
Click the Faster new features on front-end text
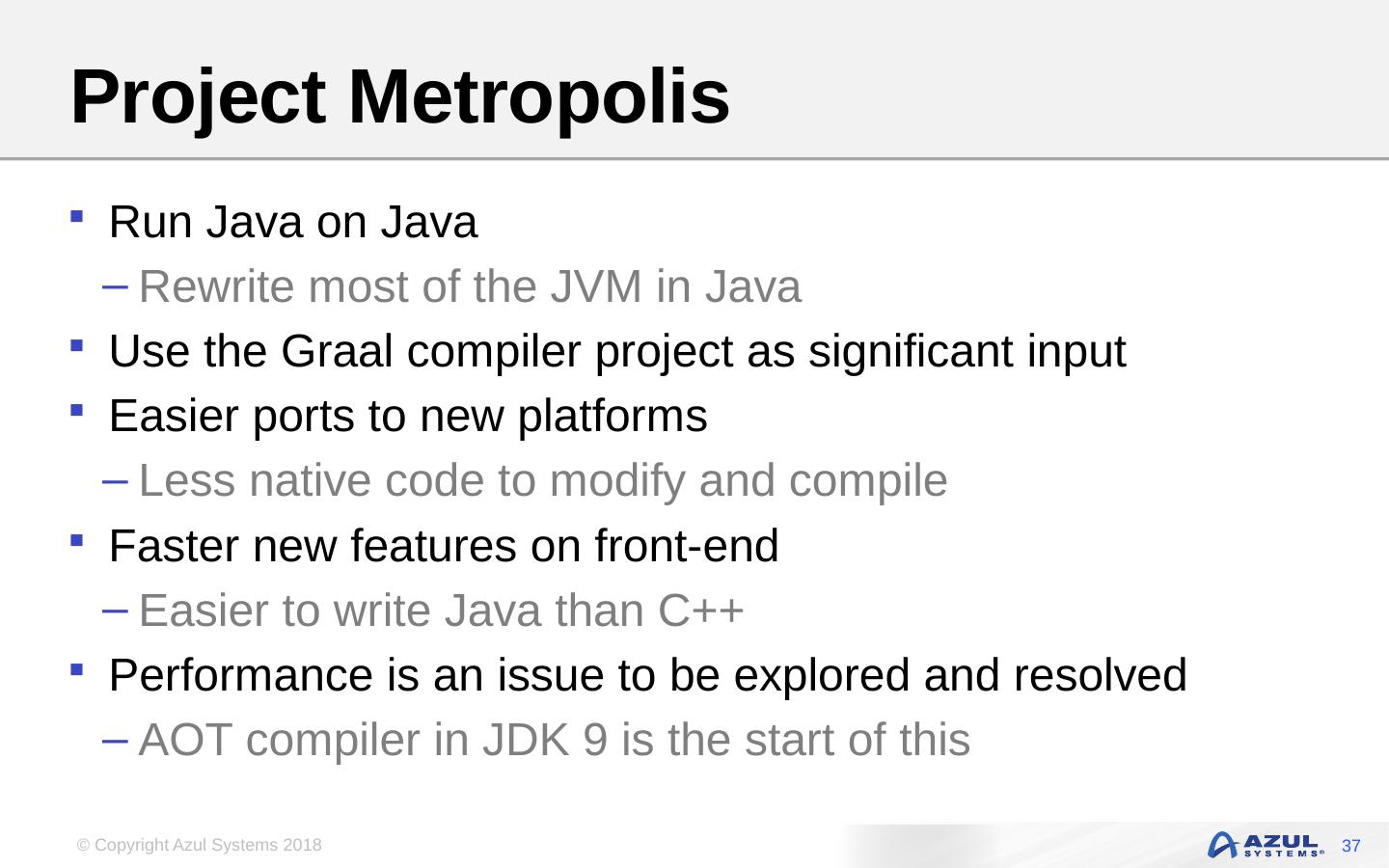444,546
